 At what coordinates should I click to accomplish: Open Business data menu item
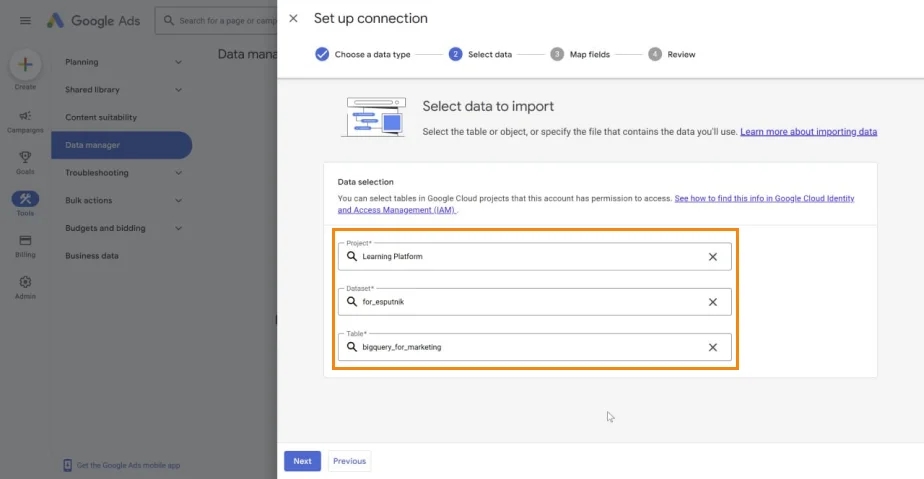pos(92,256)
